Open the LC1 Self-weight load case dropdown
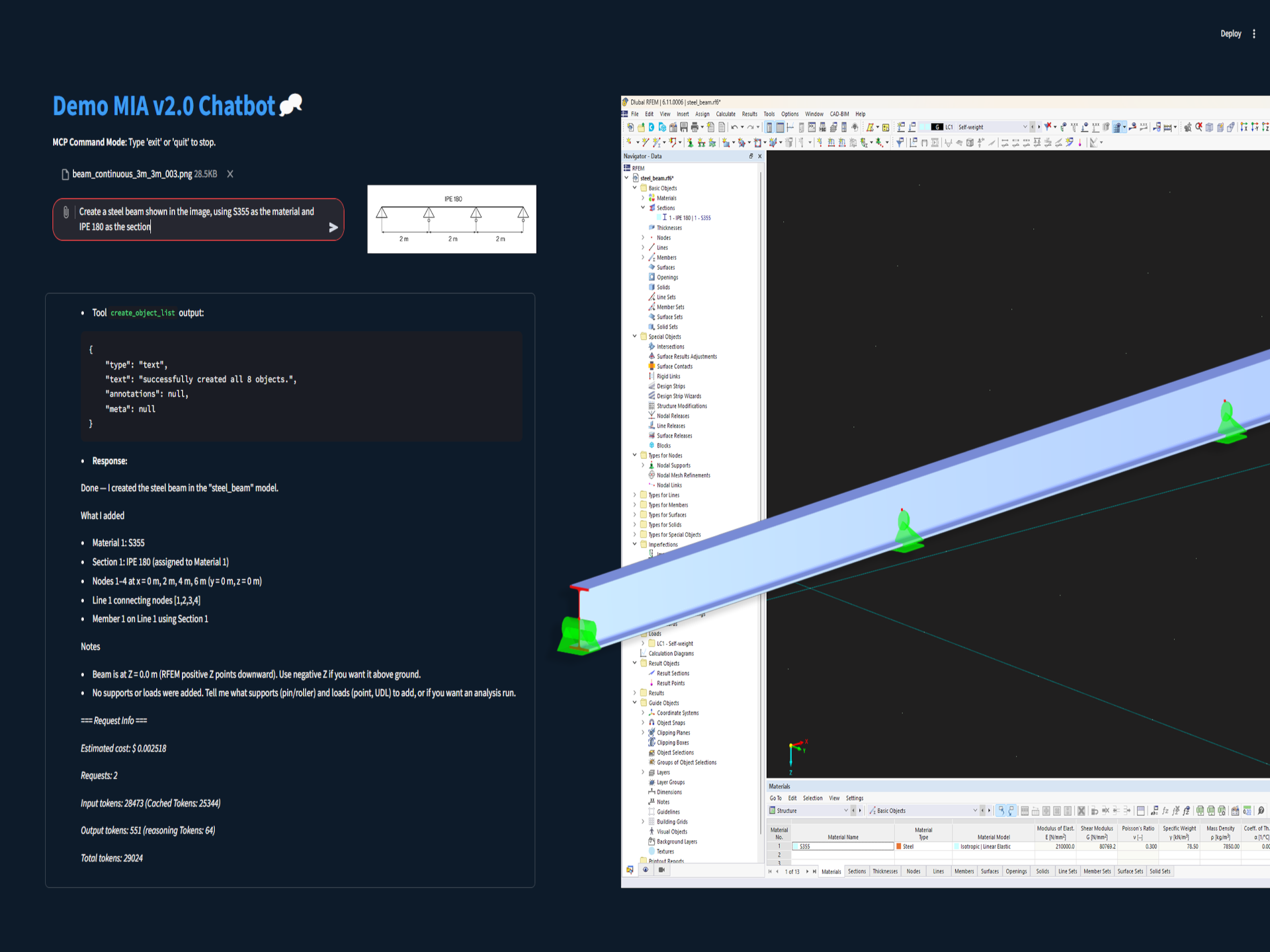 tap(1025, 127)
